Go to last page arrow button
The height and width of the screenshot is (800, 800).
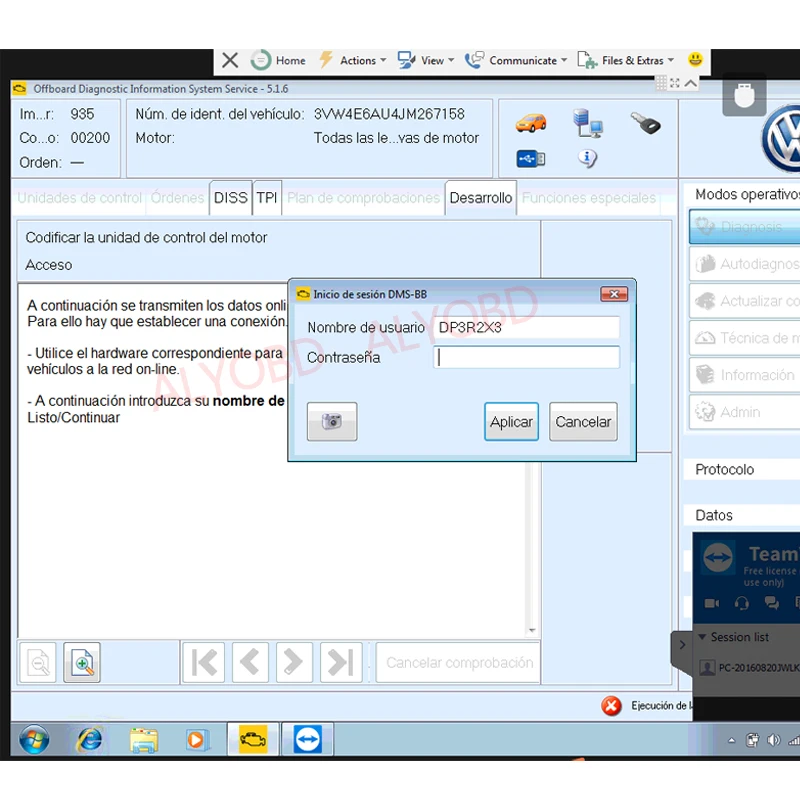(x=341, y=662)
